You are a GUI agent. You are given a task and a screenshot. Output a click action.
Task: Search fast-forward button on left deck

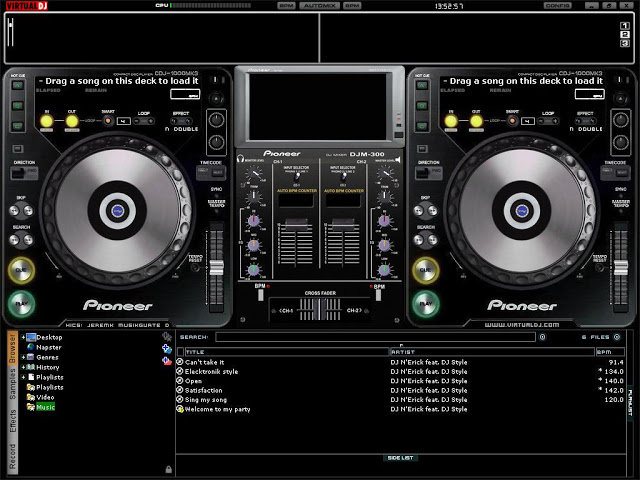coord(28,240)
